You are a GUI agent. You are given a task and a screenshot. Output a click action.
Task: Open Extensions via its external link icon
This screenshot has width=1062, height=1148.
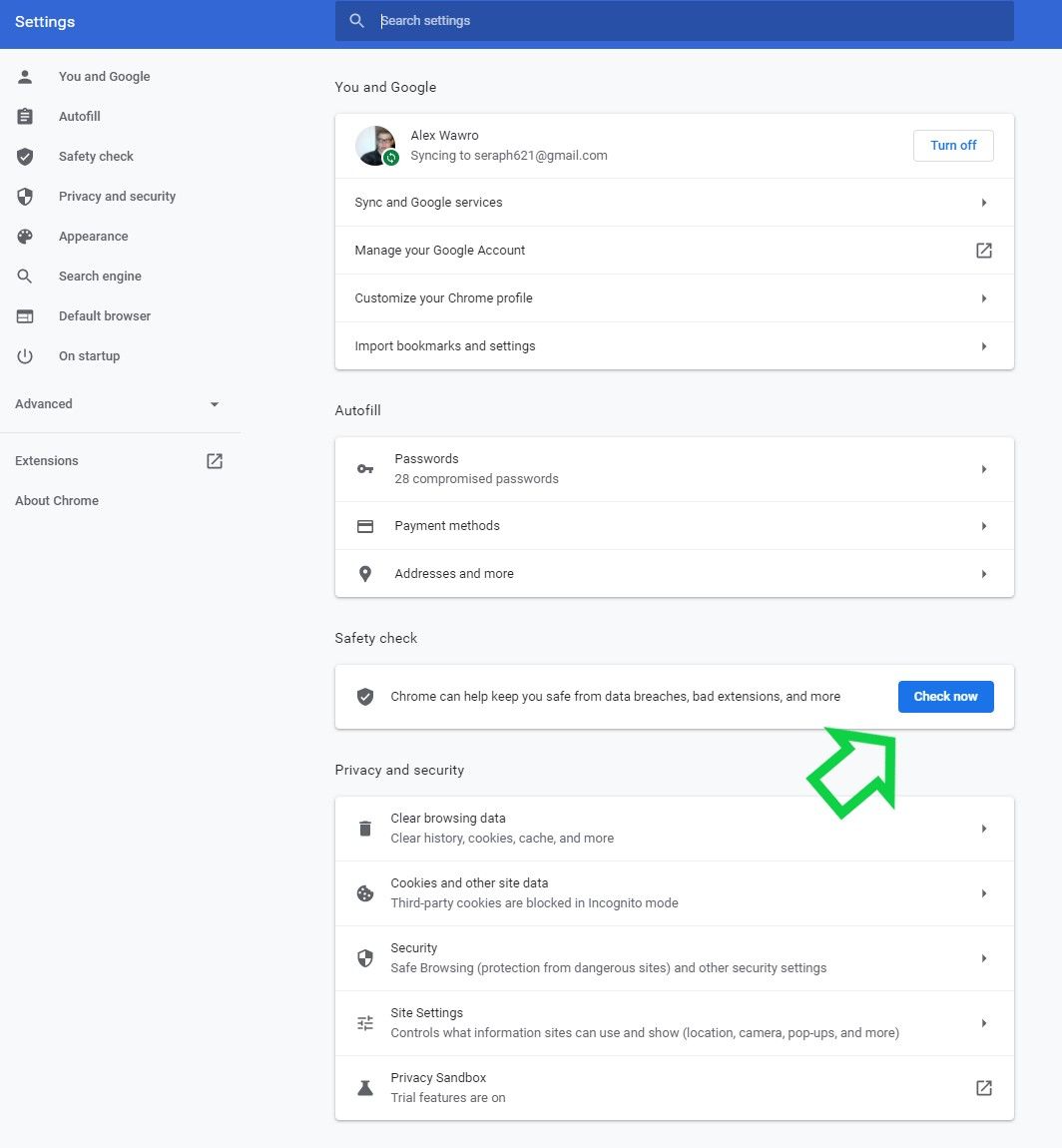(214, 460)
